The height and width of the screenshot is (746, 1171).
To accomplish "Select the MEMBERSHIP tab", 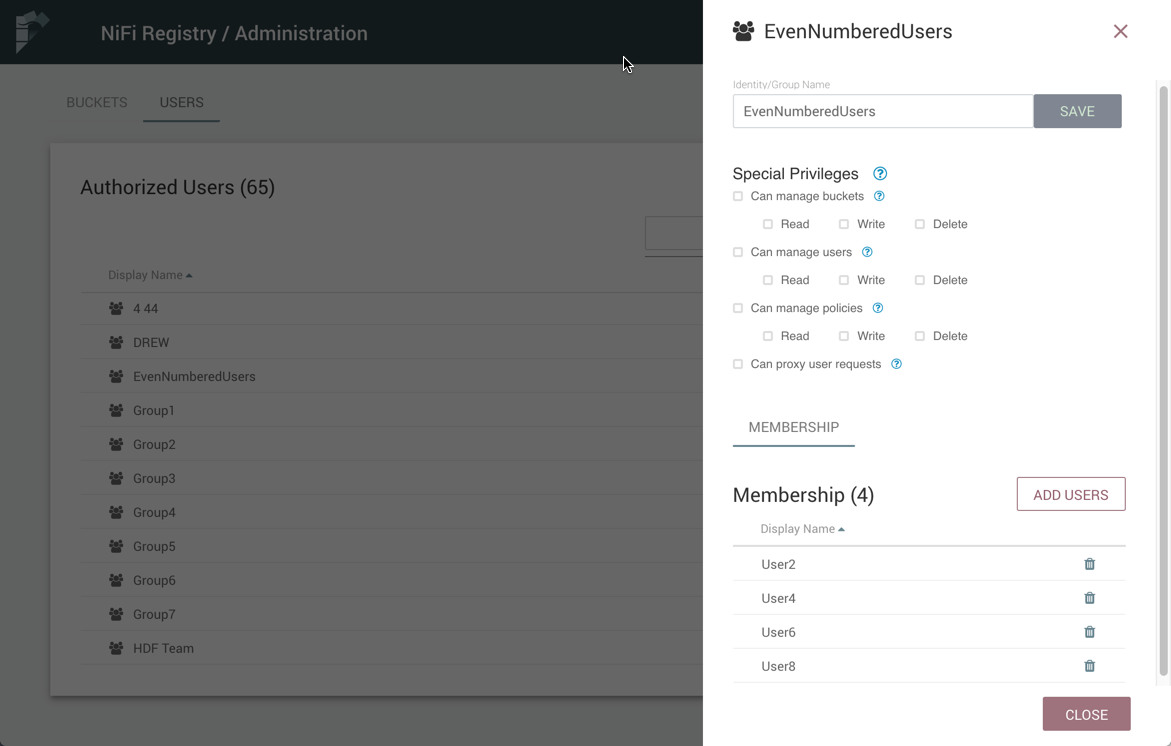I will click(794, 427).
